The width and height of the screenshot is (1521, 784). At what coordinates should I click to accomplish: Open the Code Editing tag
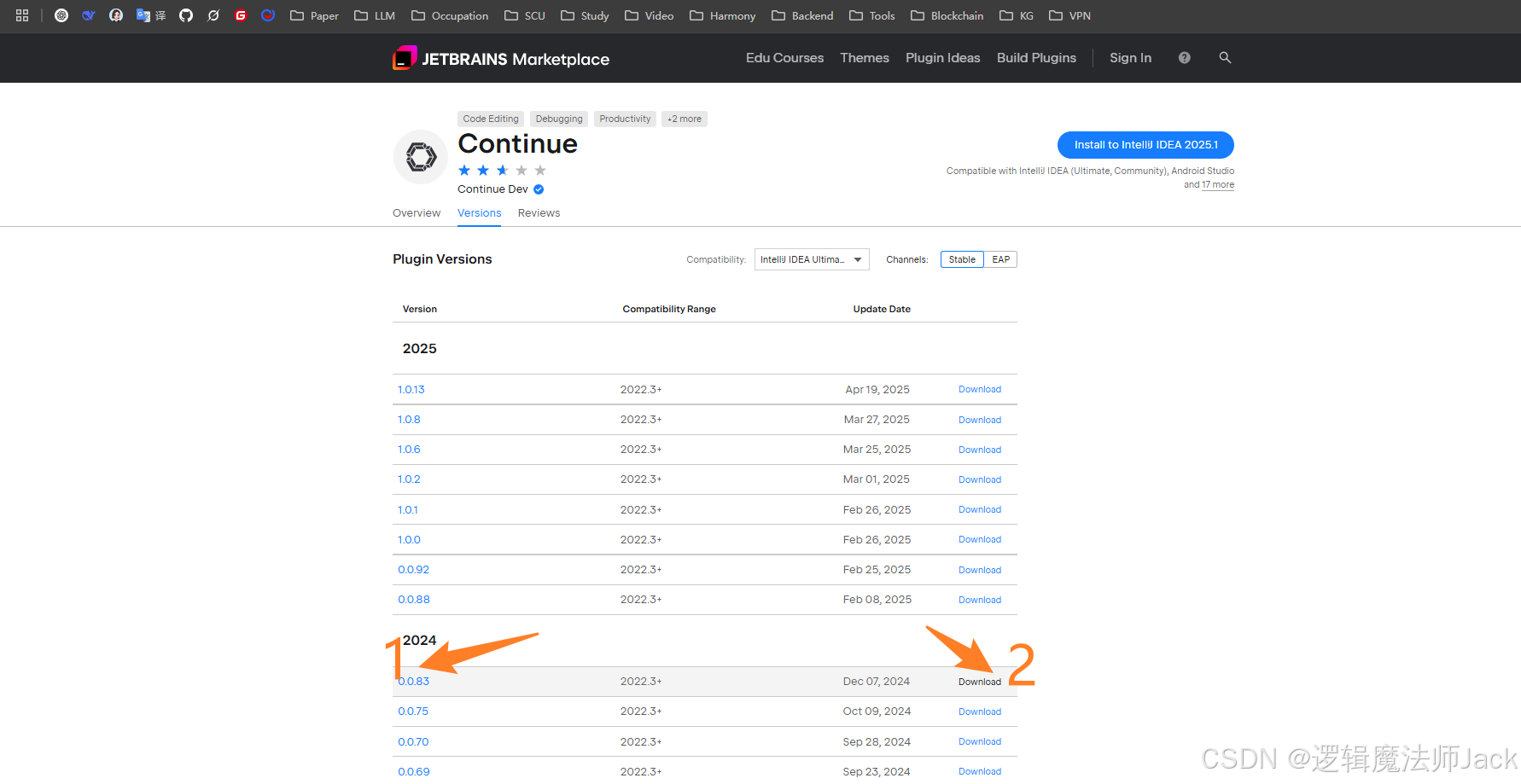pos(491,119)
